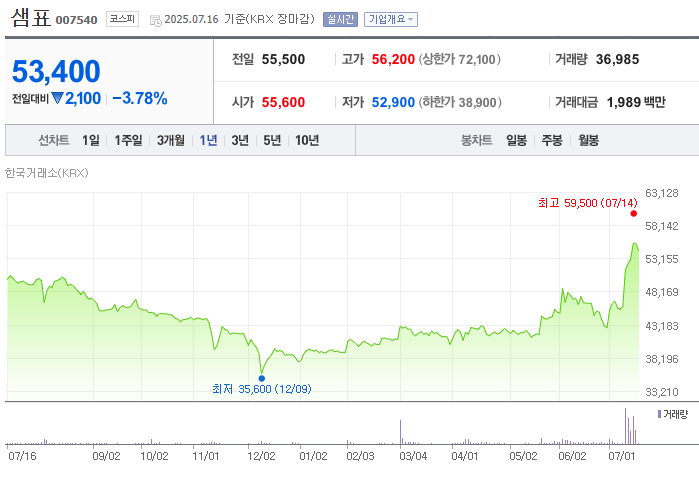Select the 5년 line chart tab
Viewport: 699px width, 479px height.
tap(272, 140)
